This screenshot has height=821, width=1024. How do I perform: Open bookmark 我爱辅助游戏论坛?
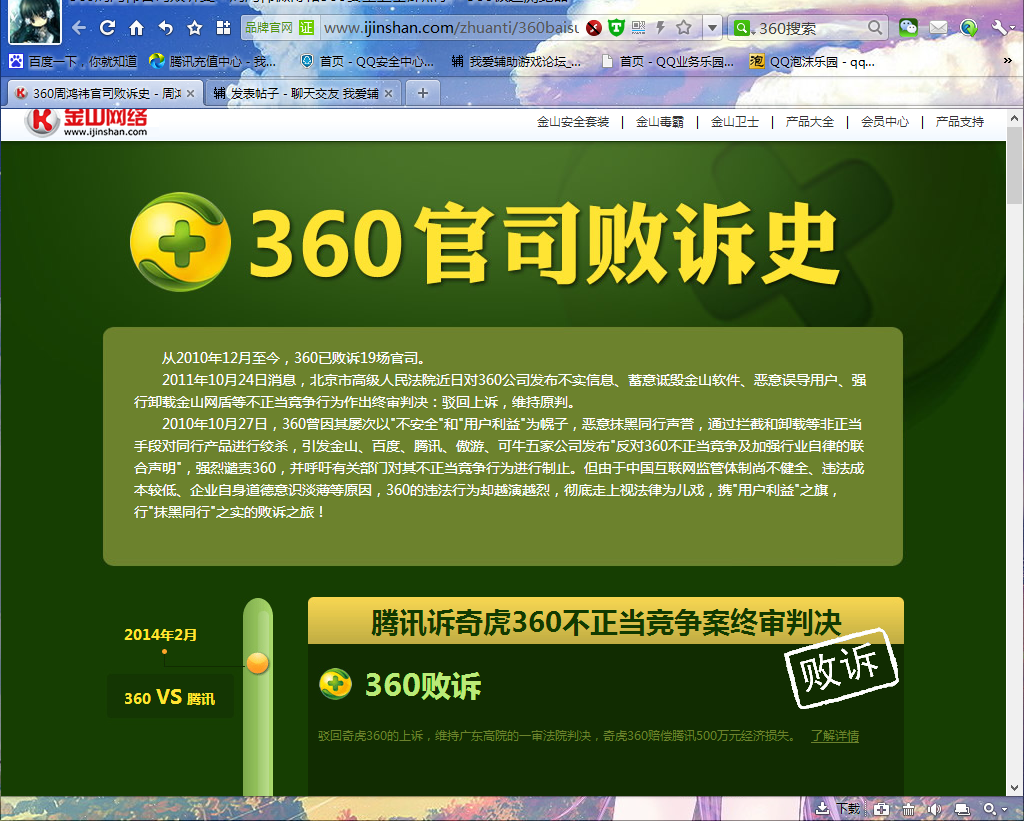click(516, 61)
